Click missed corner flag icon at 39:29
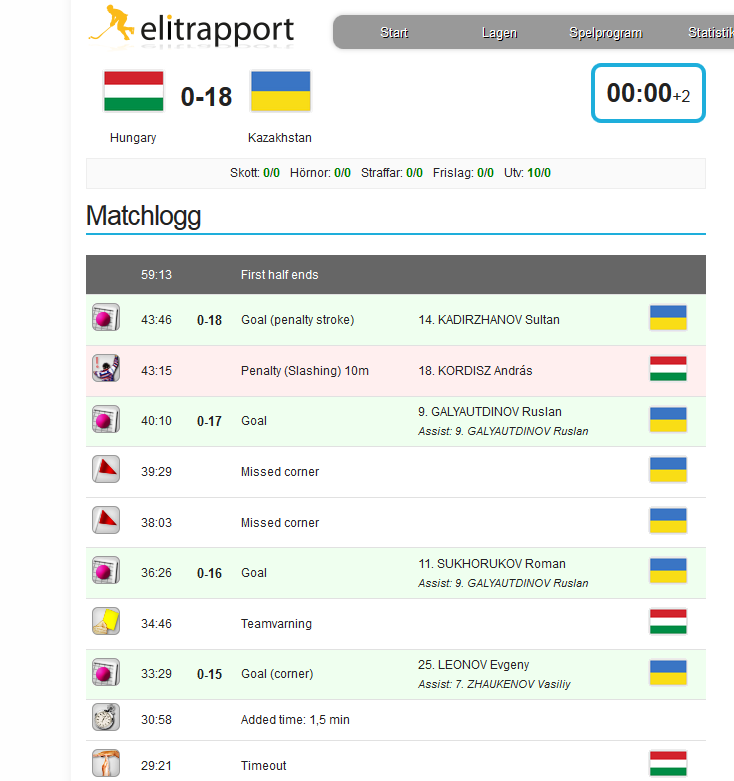 (x=106, y=469)
